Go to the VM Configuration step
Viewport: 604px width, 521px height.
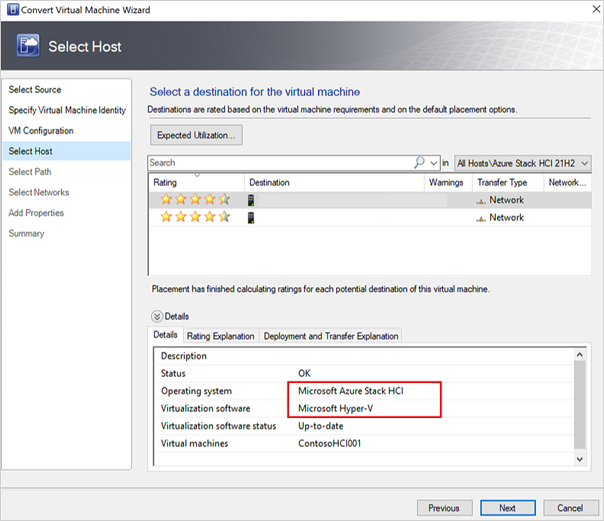41,131
